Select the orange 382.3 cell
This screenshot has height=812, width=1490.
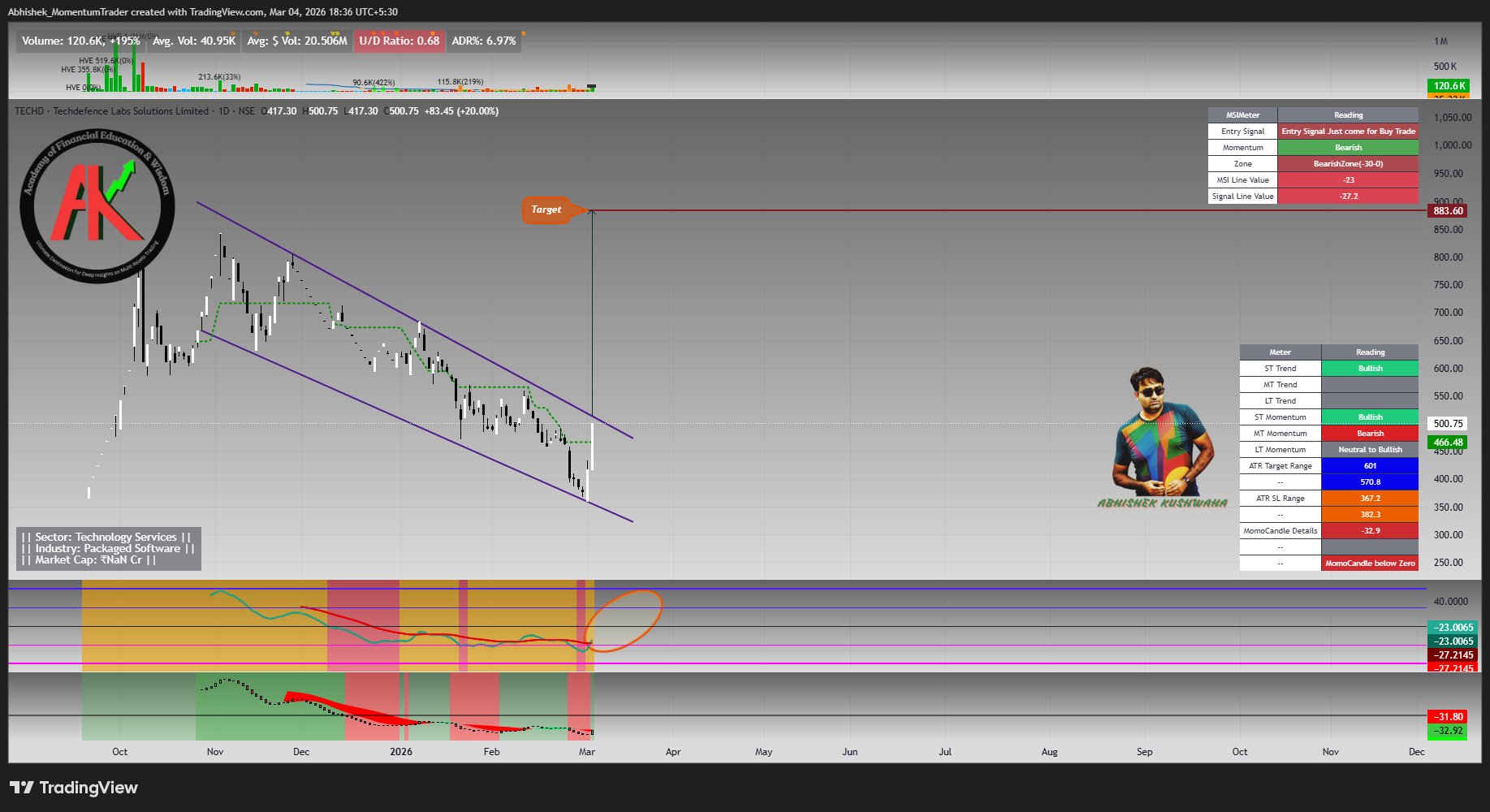point(1370,515)
